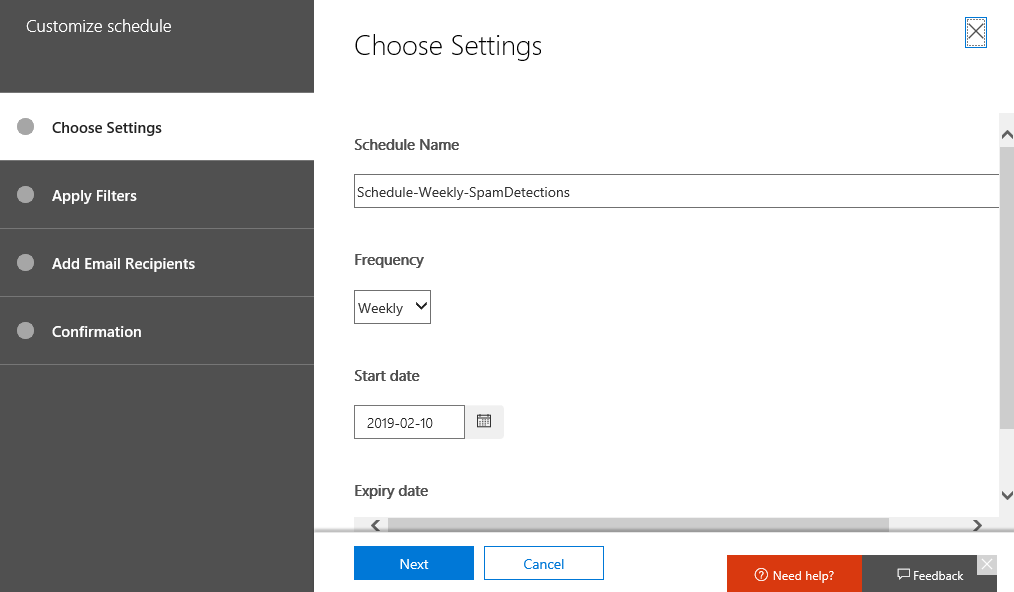The height and width of the screenshot is (592, 1014).
Task: Close the Choose Settings dialog
Action: (976, 33)
